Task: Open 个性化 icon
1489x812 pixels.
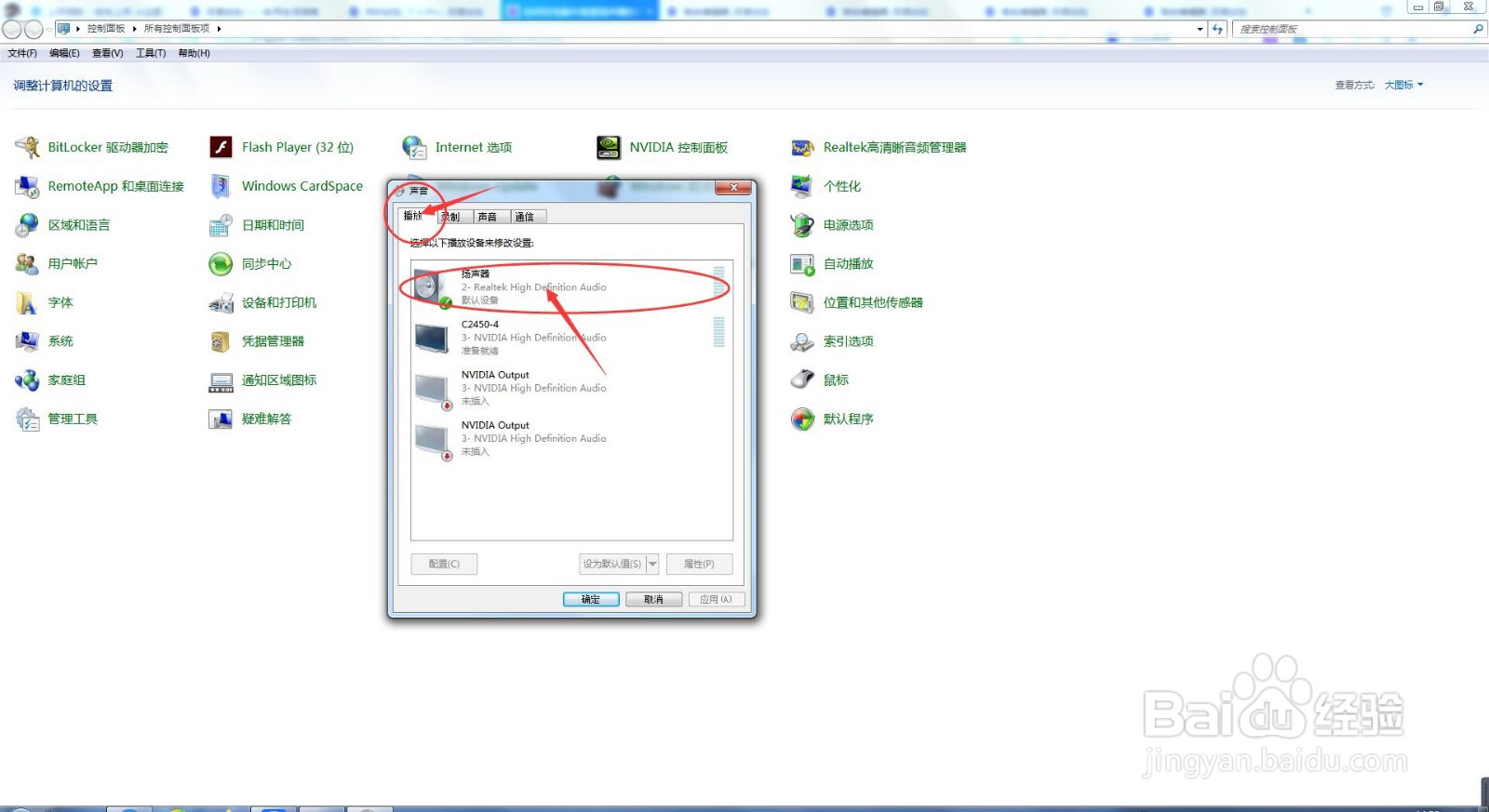Action: click(x=802, y=186)
